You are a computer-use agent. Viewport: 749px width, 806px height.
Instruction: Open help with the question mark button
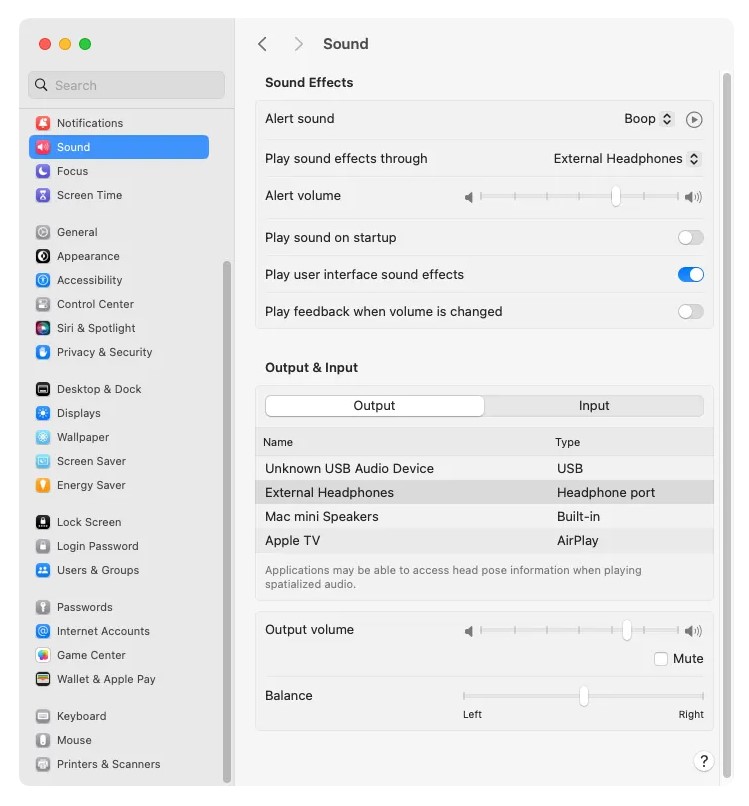(704, 761)
